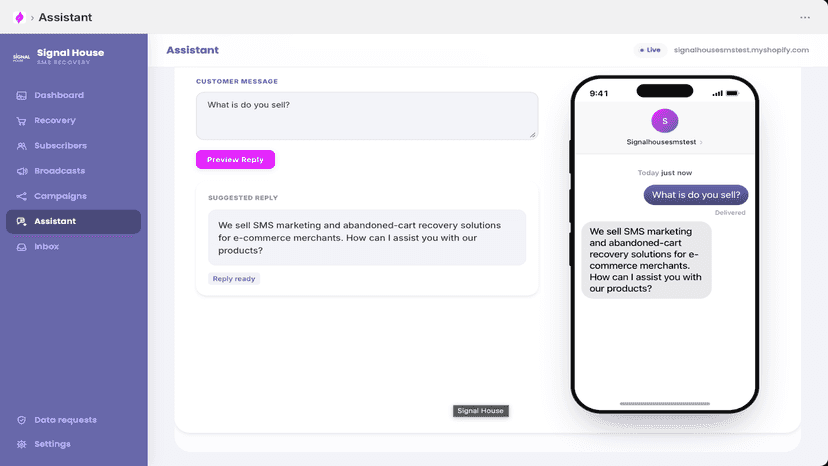Click the phone signal strength icon

[x=717, y=94]
